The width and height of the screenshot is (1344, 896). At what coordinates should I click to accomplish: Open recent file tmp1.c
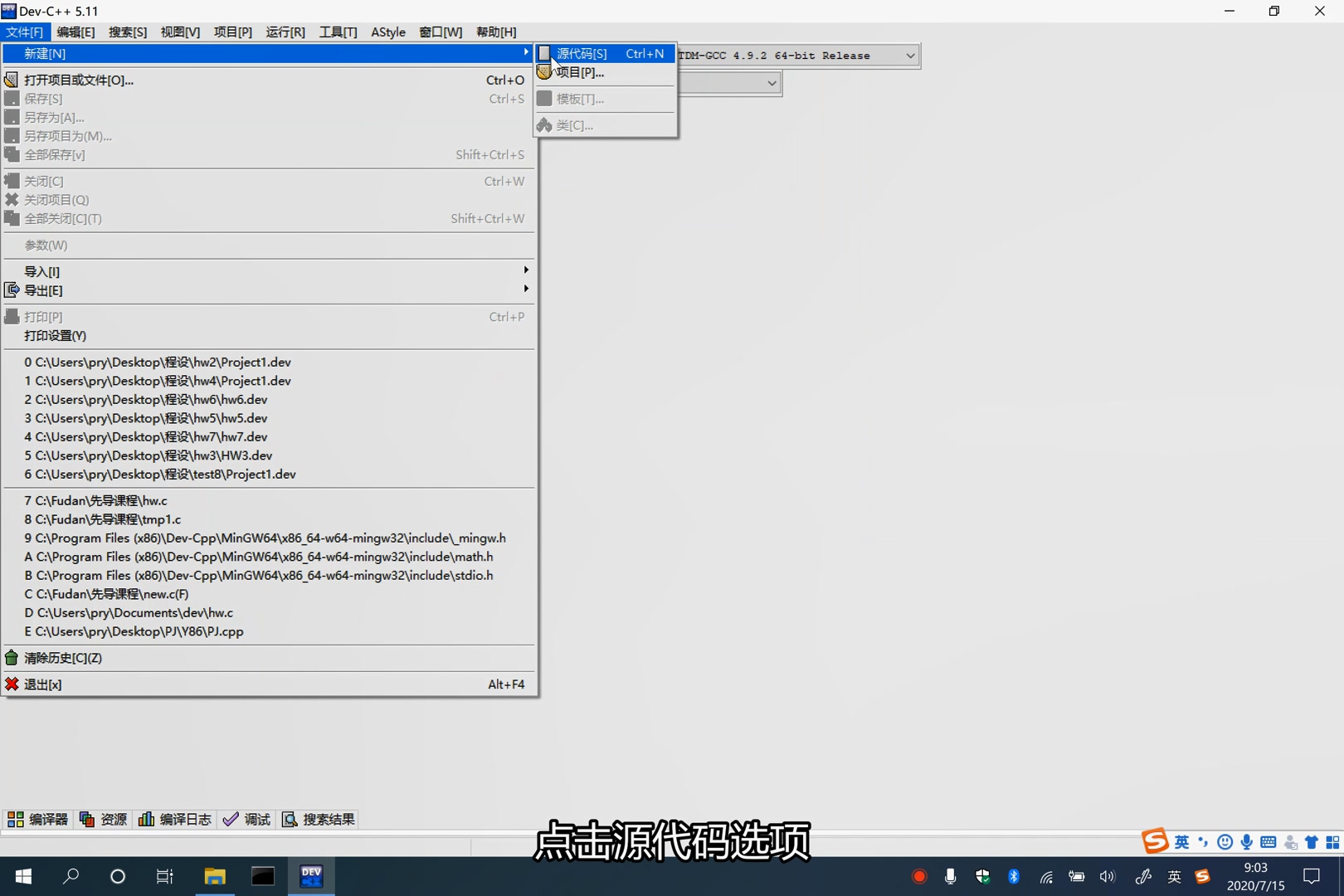coord(270,519)
